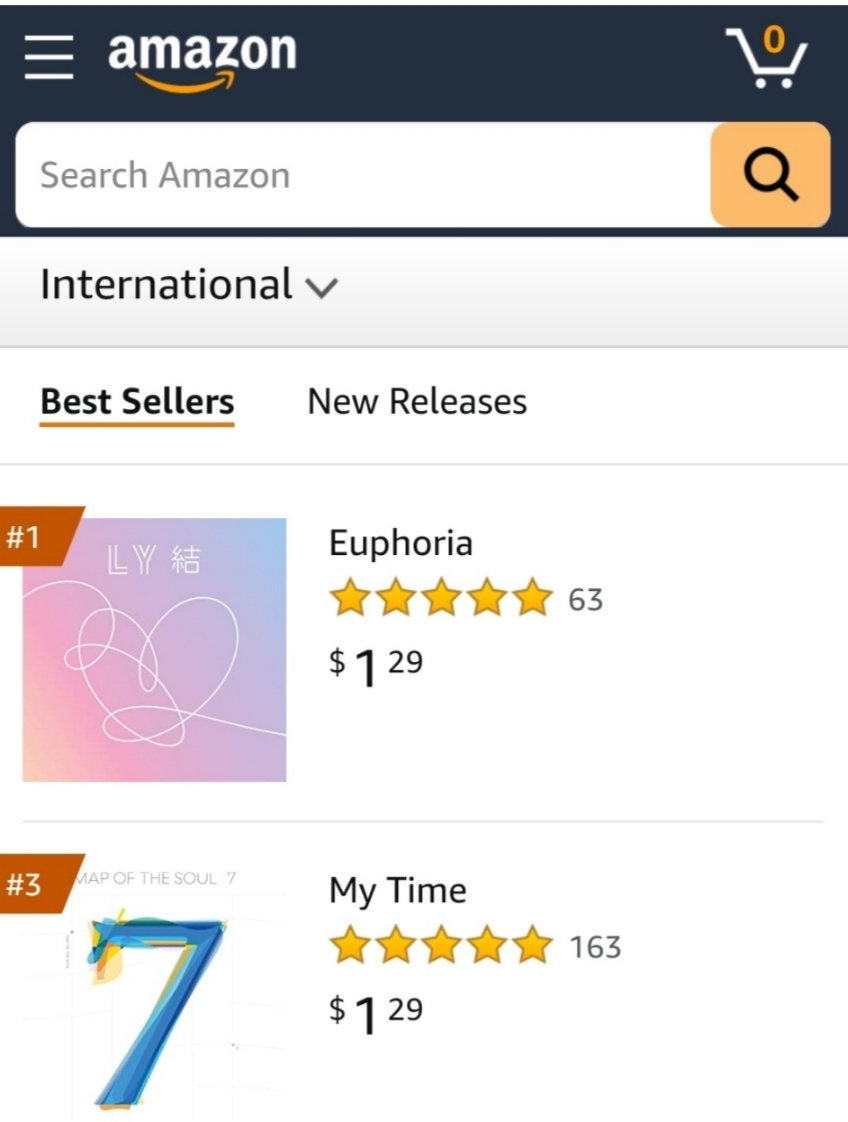Select the Best Sellers tab
Screen dimensions: 848x1122
pos(137,402)
